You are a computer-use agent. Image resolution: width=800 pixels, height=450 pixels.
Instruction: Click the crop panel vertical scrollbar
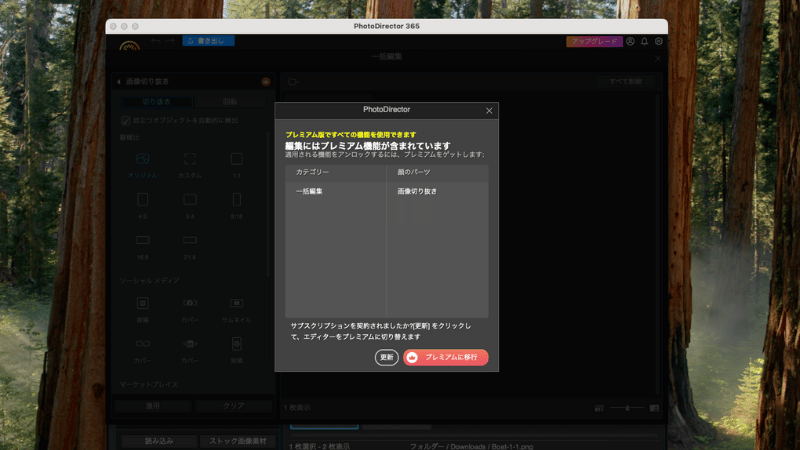268,204
